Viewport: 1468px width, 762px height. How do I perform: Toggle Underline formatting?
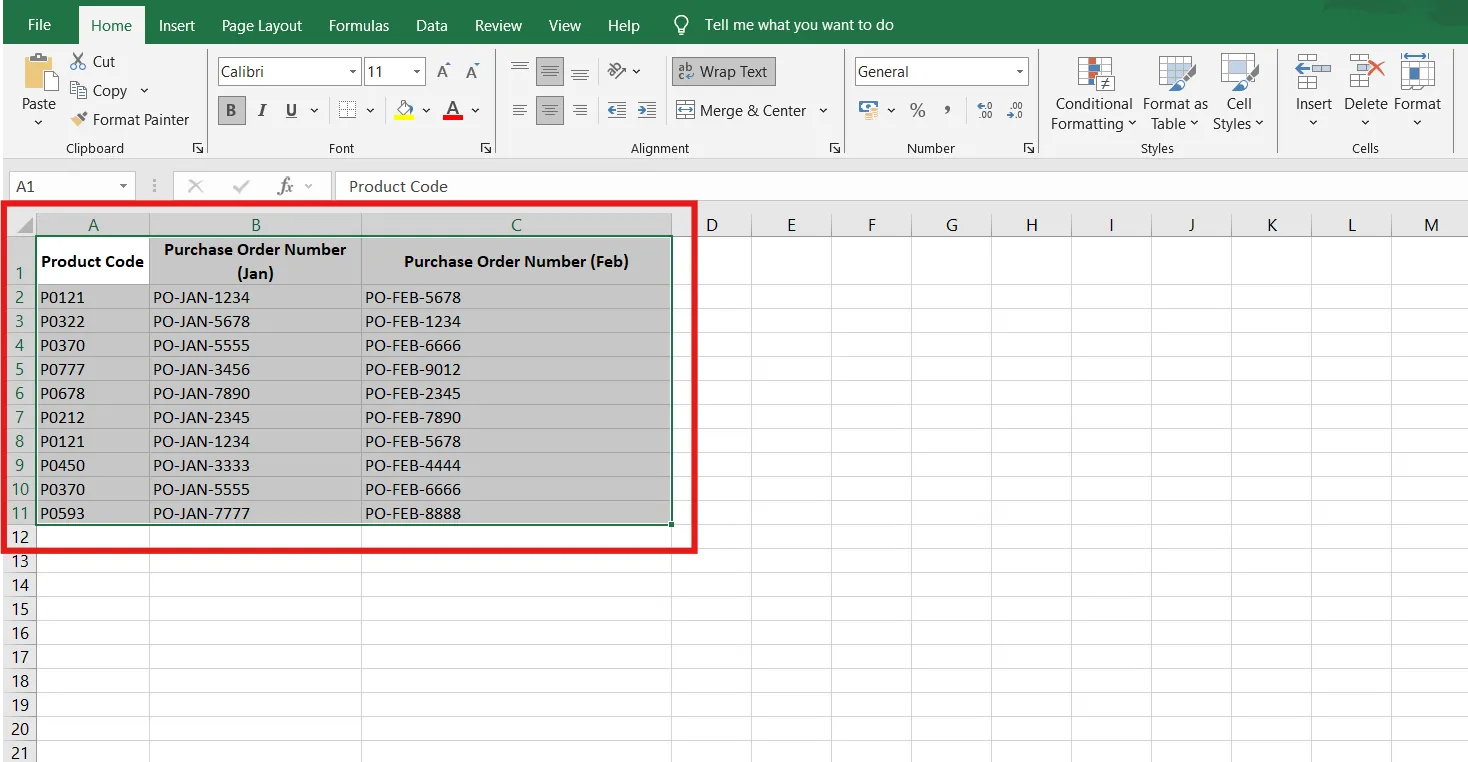[291, 110]
